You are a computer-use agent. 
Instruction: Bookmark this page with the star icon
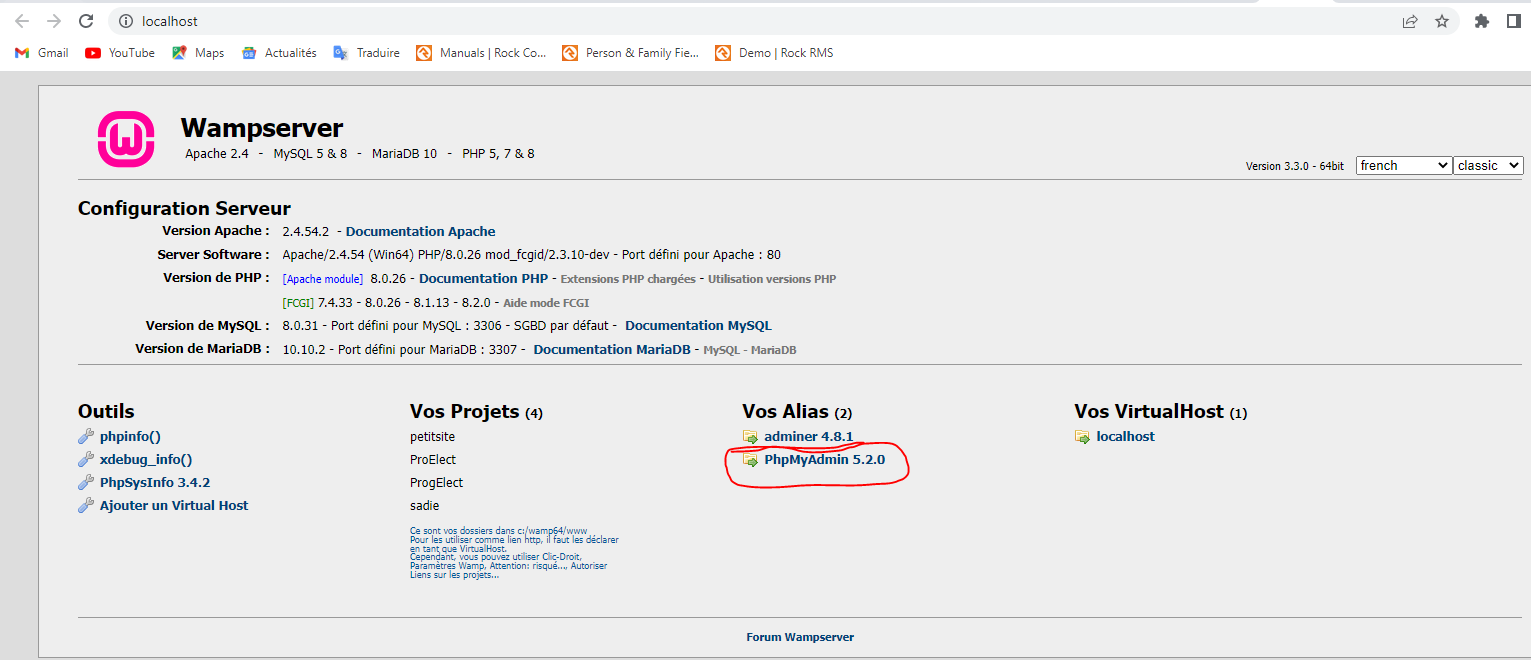1442,21
